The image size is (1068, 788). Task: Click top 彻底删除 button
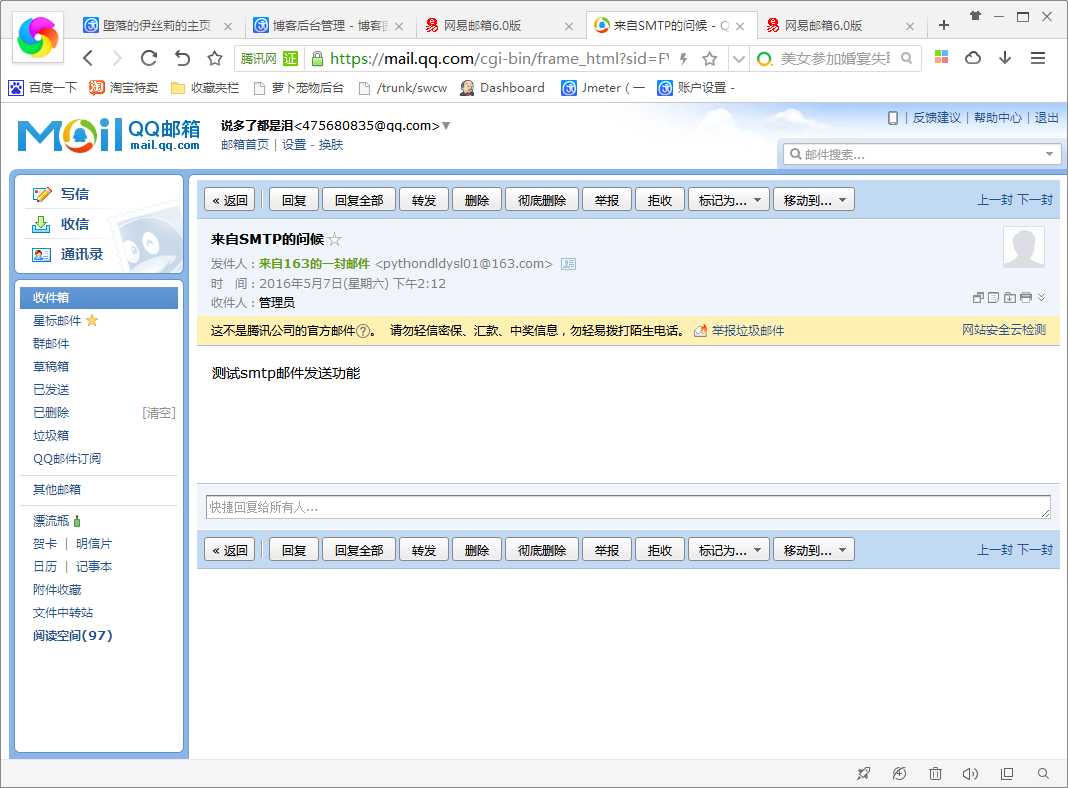click(542, 200)
